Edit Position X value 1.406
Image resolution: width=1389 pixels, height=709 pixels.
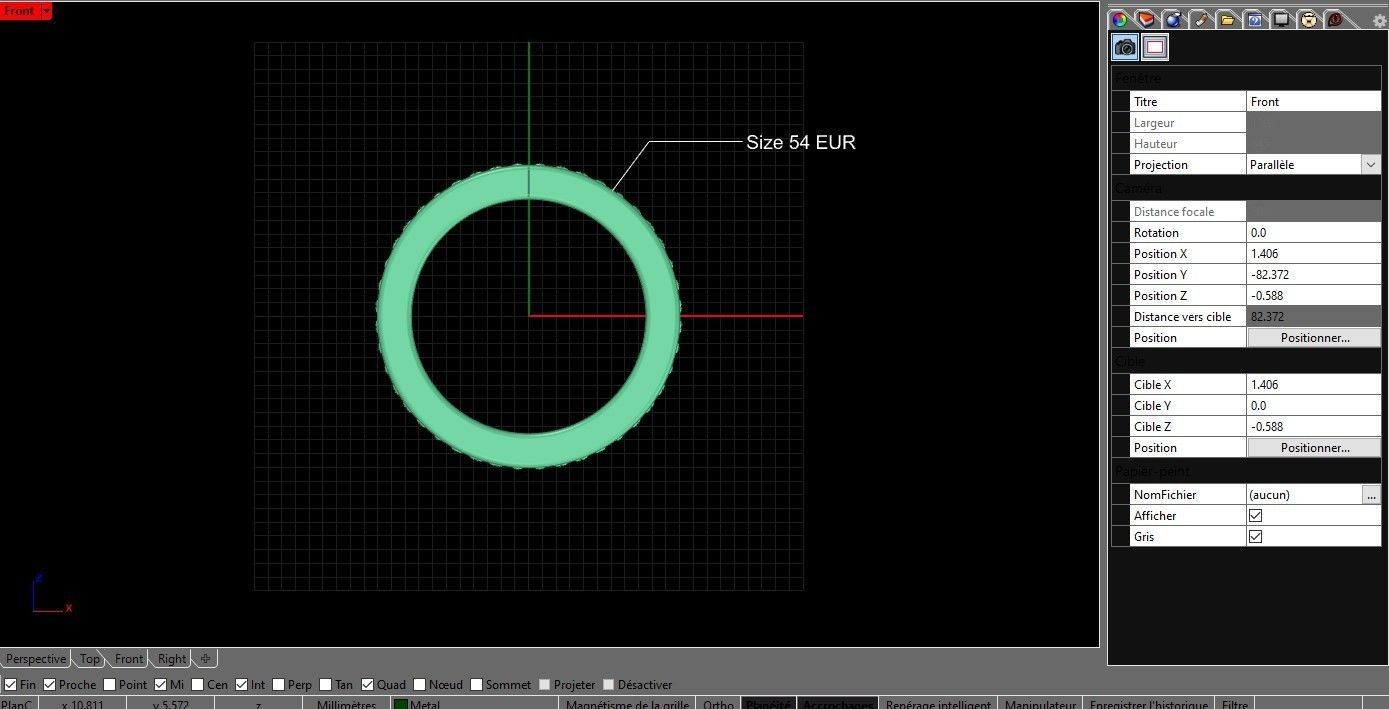coord(1314,254)
